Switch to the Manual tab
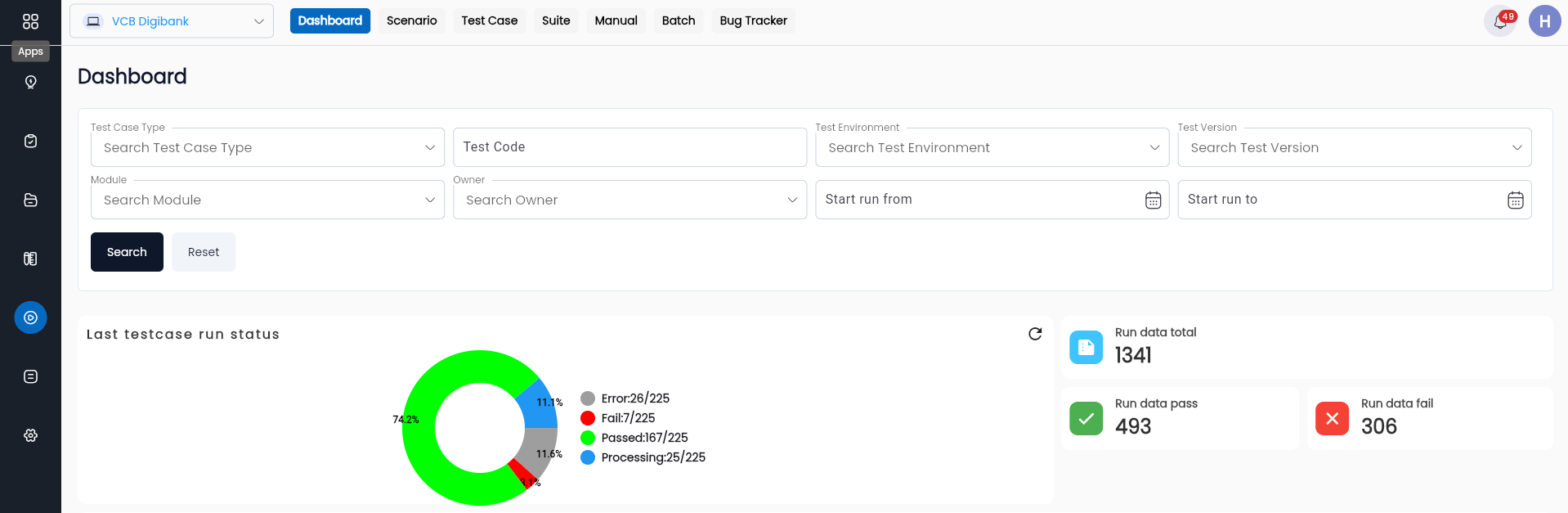This screenshot has height=513, width=1568. [x=616, y=20]
